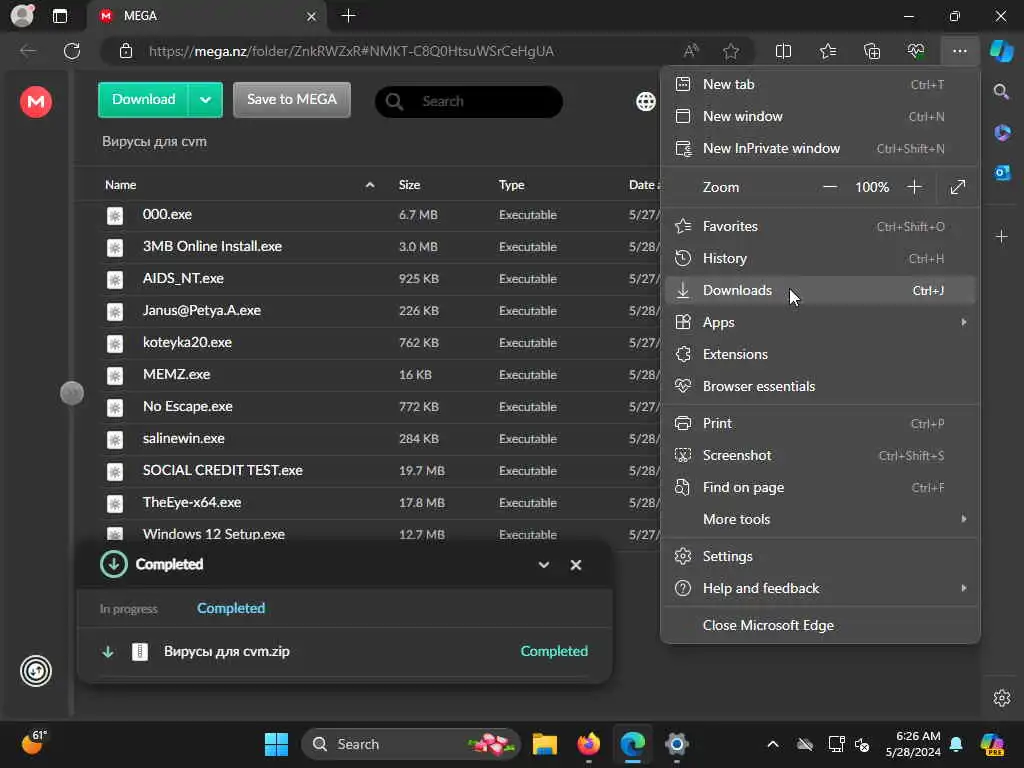Open Read aloud icon in address bar
This screenshot has width=1024, height=768.
click(691, 51)
